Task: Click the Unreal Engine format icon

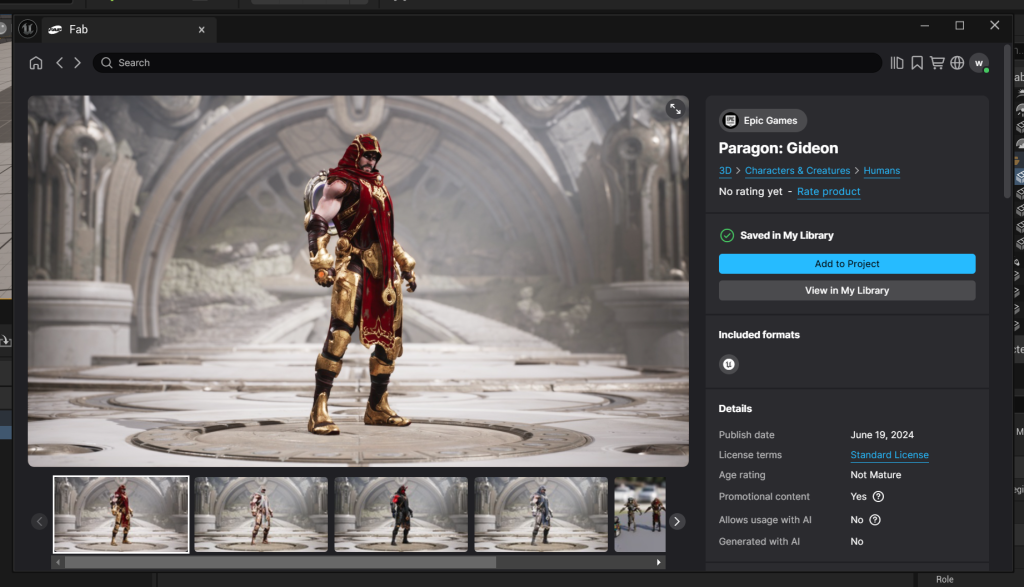Action: [729, 364]
